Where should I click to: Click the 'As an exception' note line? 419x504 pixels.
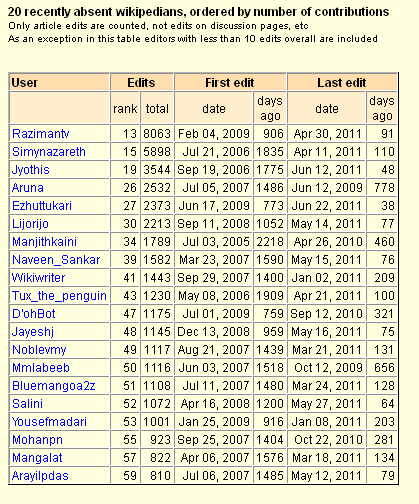(x=193, y=39)
